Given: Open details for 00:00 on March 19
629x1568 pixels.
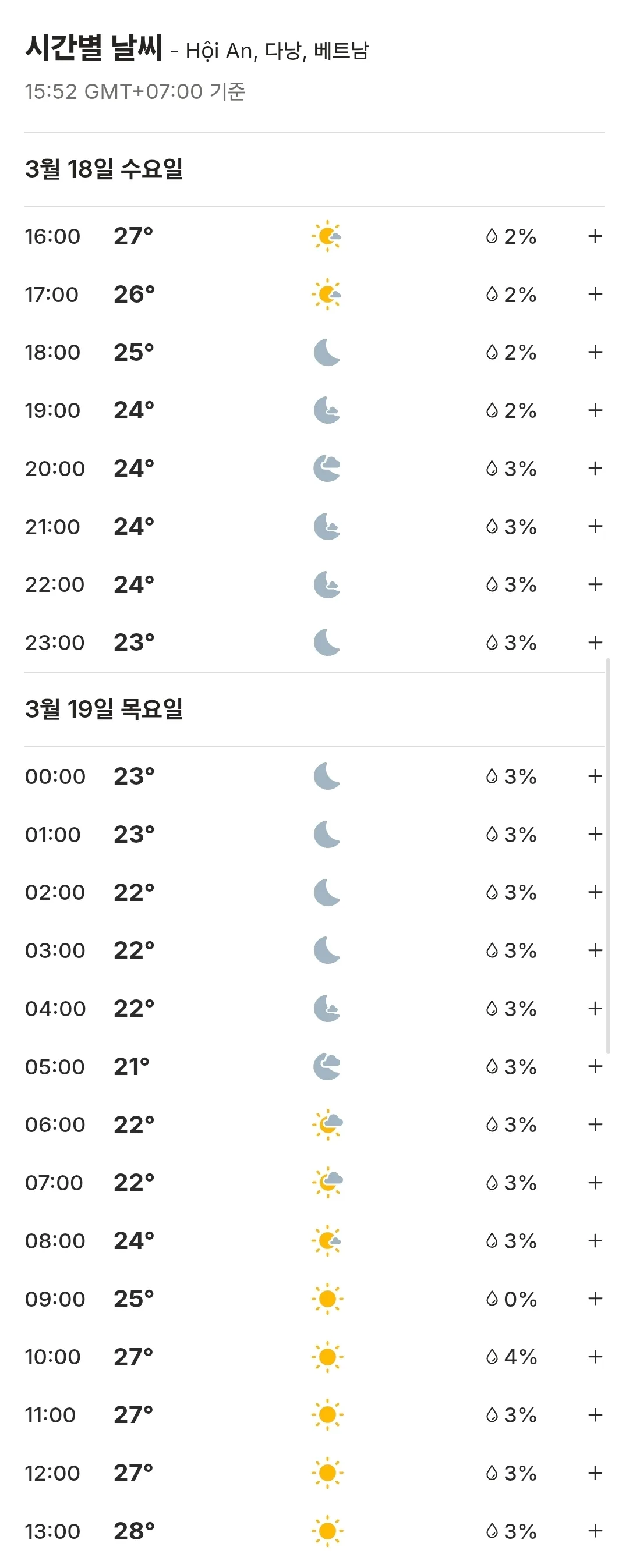Looking at the screenshot, I should coord(595,776).
